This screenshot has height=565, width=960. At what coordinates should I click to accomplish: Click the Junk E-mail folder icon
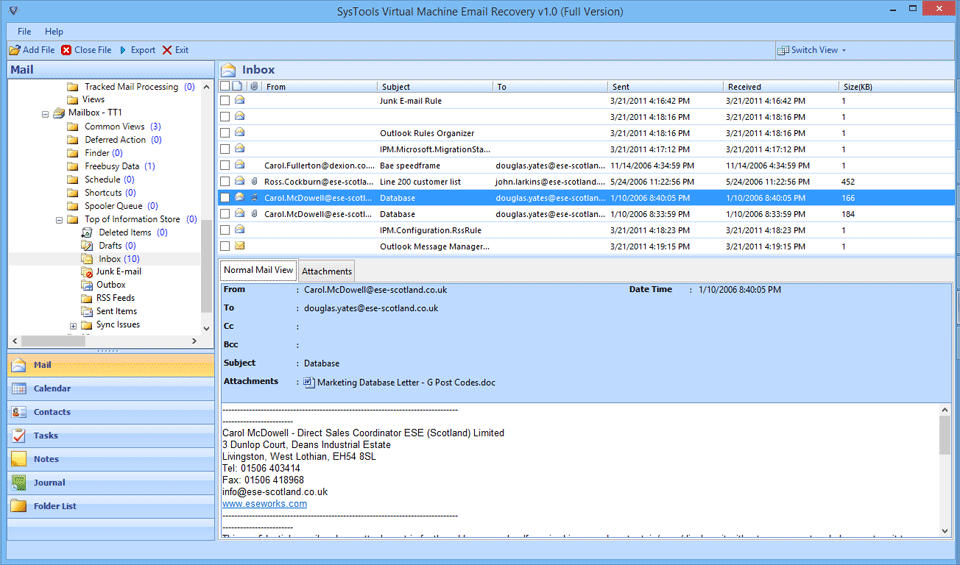coord(87,272)
